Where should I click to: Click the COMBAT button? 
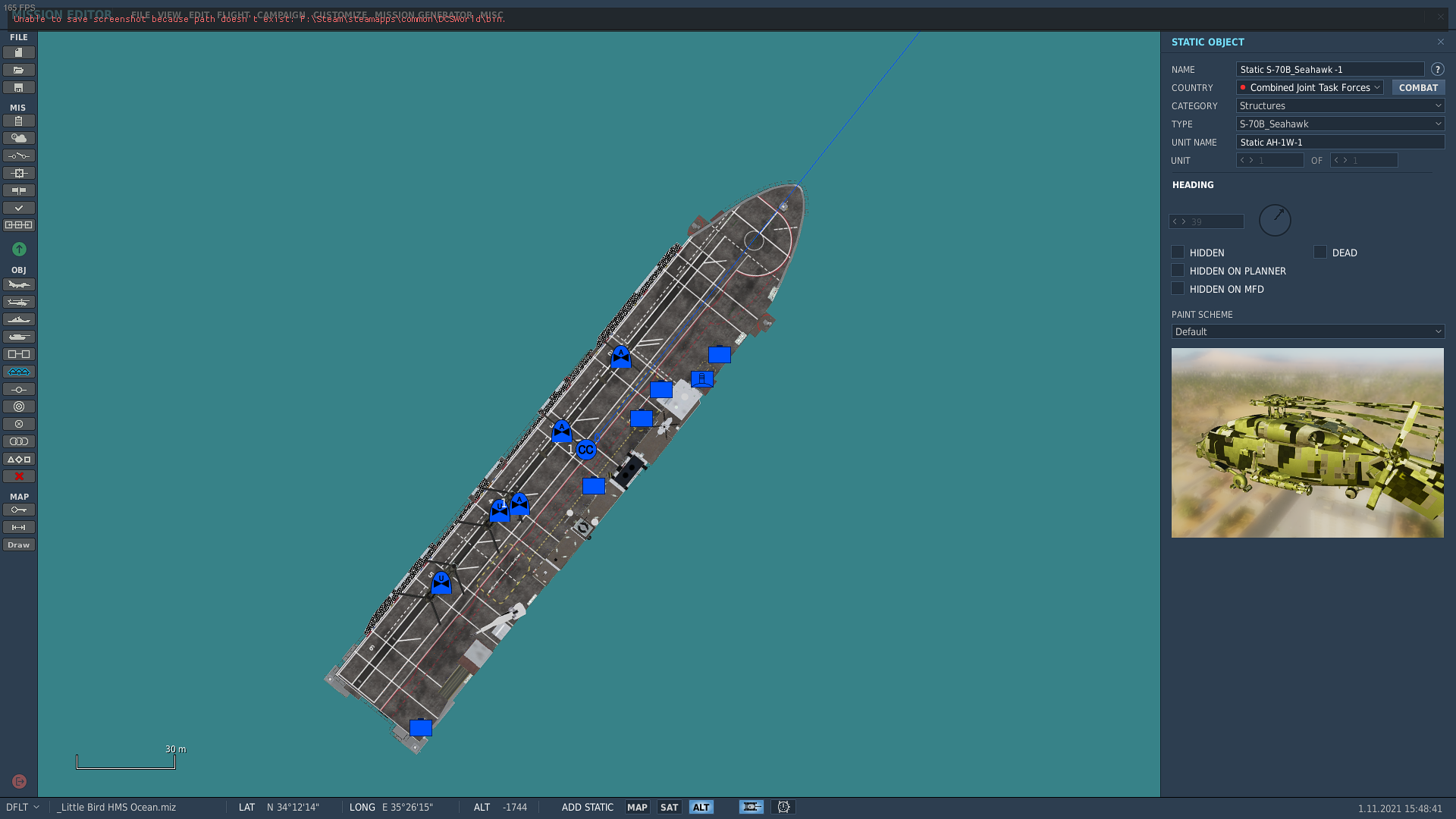pos(1418,87)
